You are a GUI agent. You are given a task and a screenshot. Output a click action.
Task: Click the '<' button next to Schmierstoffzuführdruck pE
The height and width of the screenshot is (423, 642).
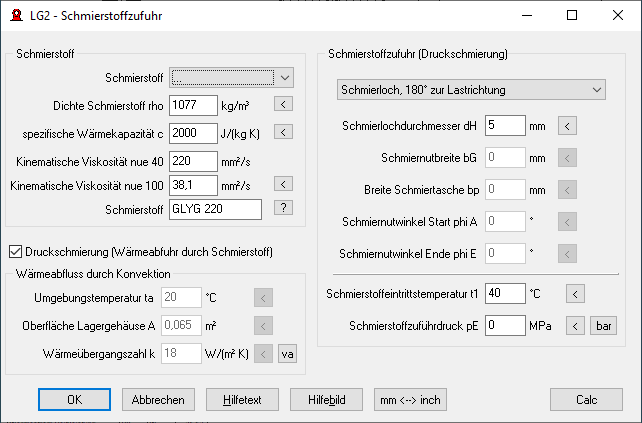[x=575, y=325]
